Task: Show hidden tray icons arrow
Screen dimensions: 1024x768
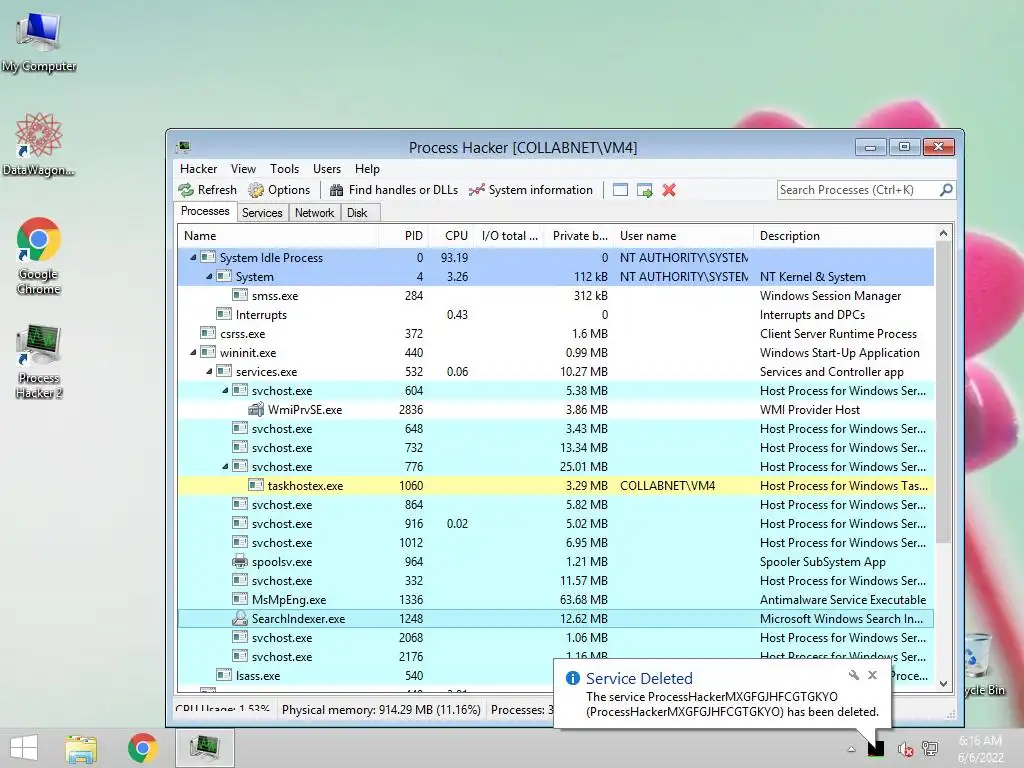Action: click(x=851, y=748)
